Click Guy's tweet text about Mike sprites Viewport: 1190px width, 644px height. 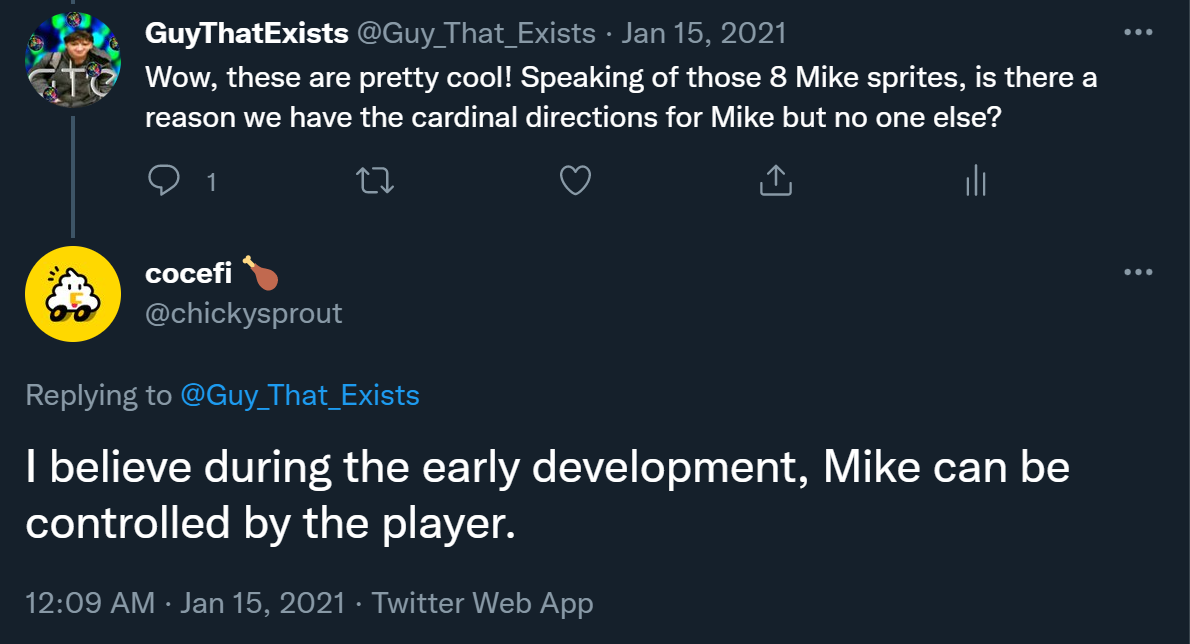(x=620, y=97)
